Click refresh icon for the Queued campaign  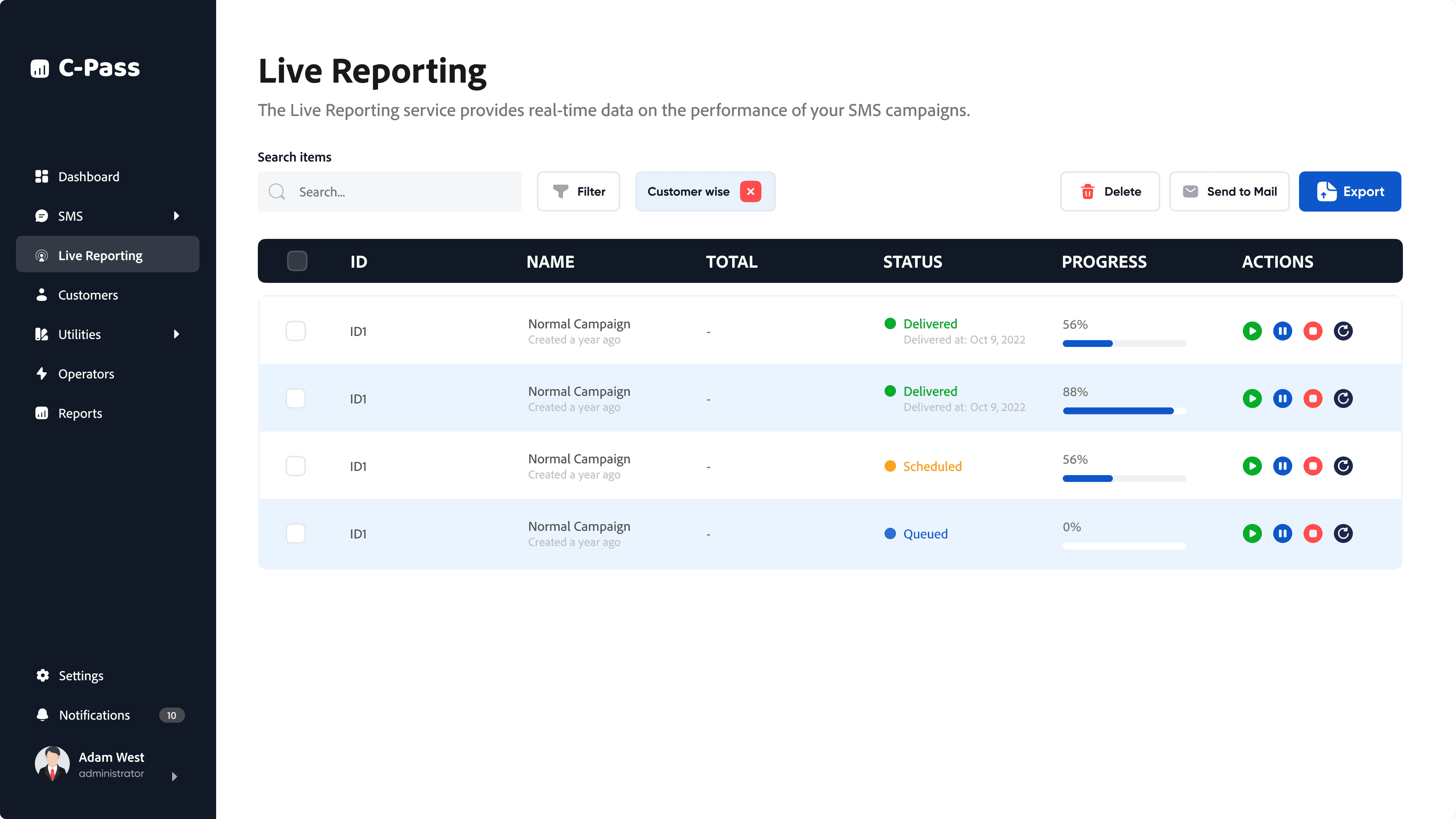(x=1343, y=533)
